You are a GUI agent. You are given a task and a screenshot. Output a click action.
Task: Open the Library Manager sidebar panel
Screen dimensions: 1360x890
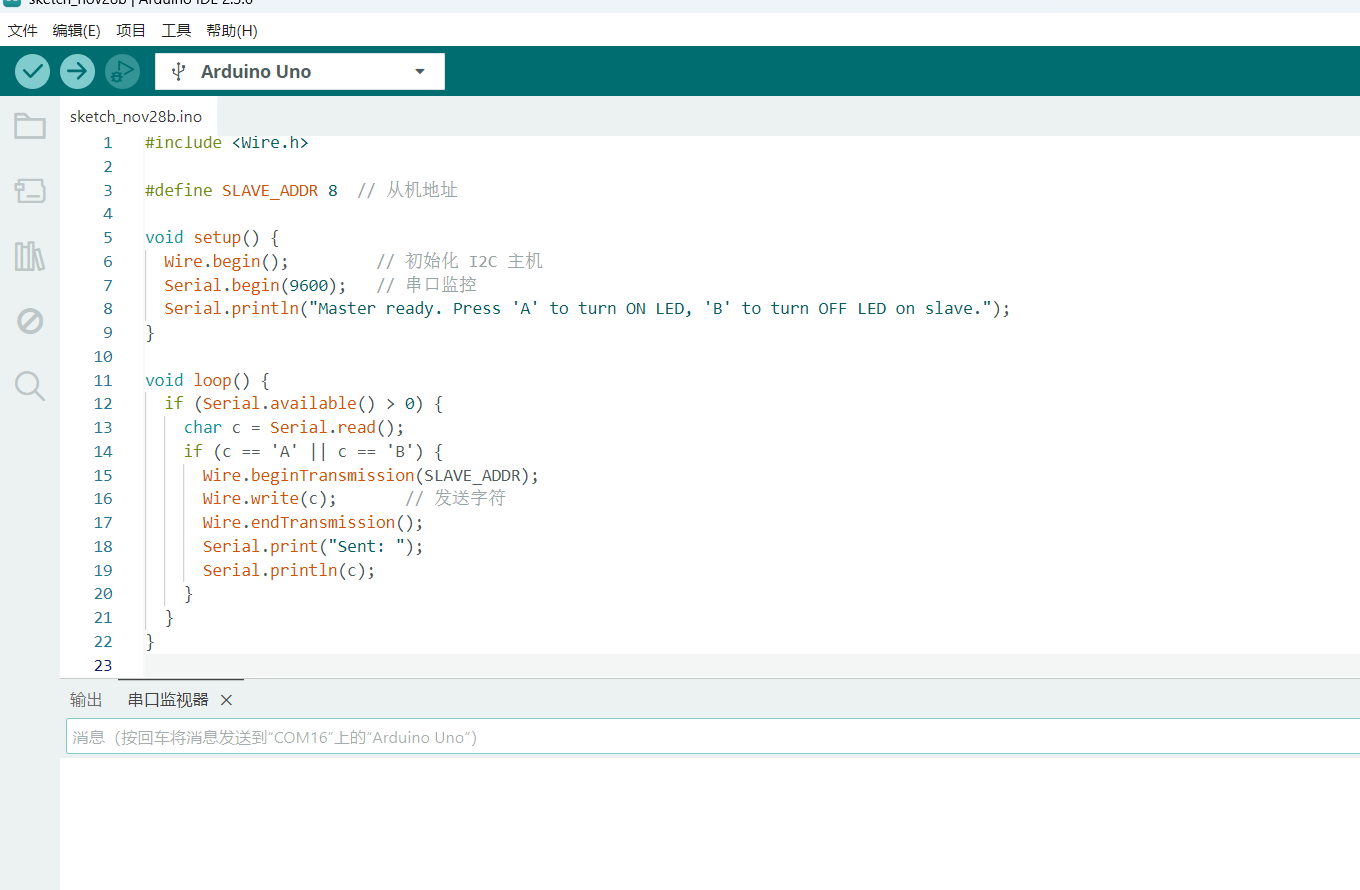coord(30,256)
